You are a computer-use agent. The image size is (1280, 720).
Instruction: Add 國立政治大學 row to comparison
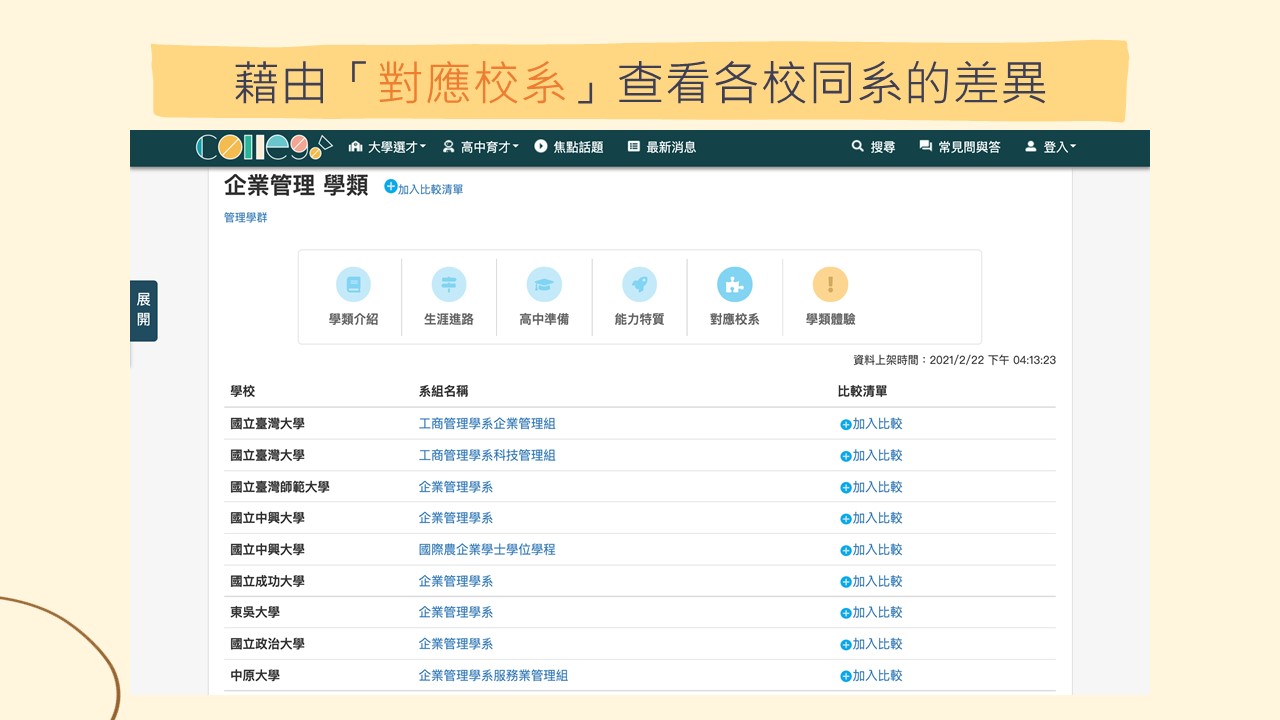(x=871, y=644)
